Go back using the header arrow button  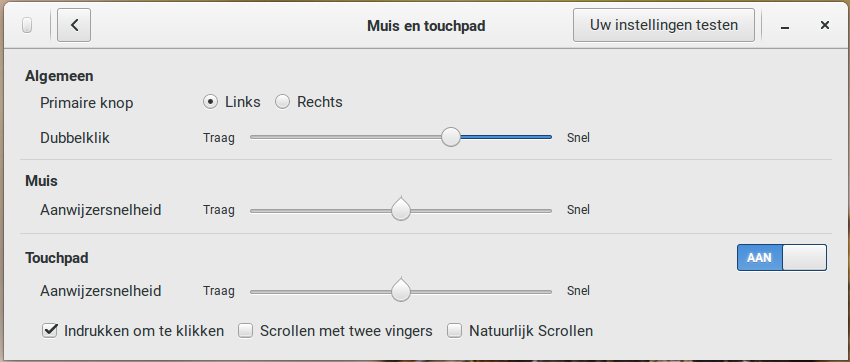tap(74, 25)
